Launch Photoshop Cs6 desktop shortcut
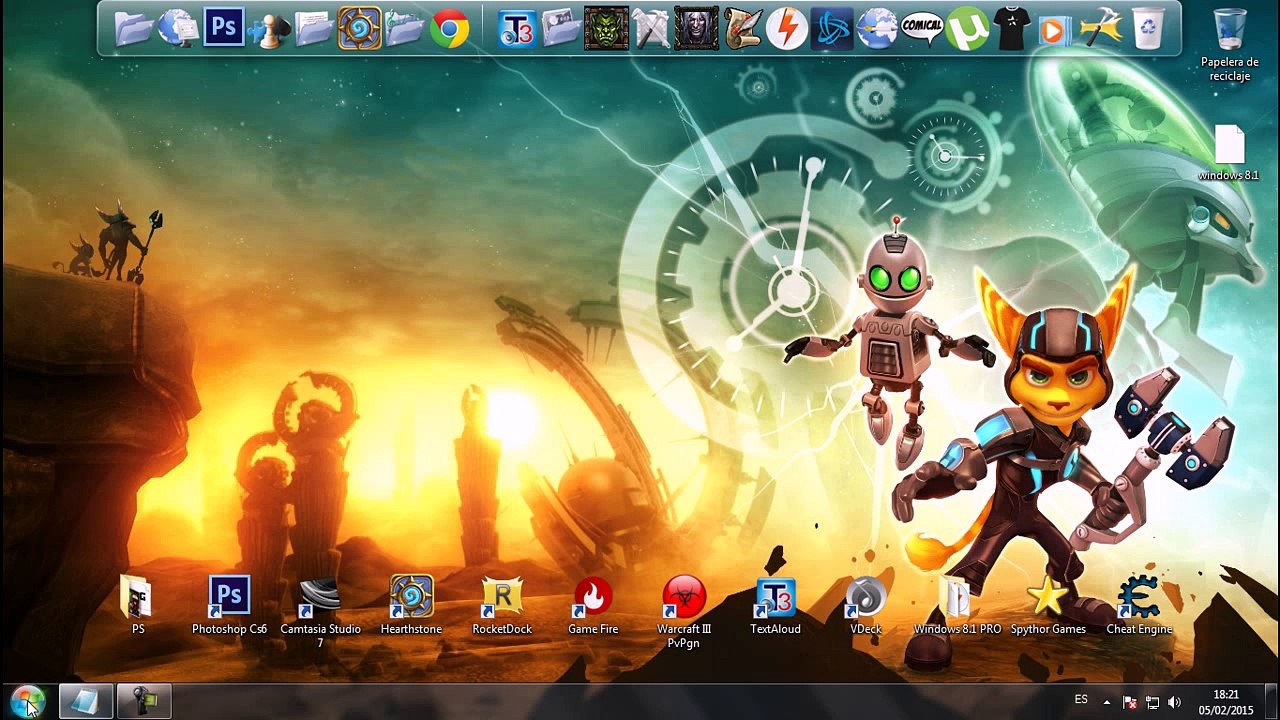Screen dimensions: 1280x720 (229, 606)
